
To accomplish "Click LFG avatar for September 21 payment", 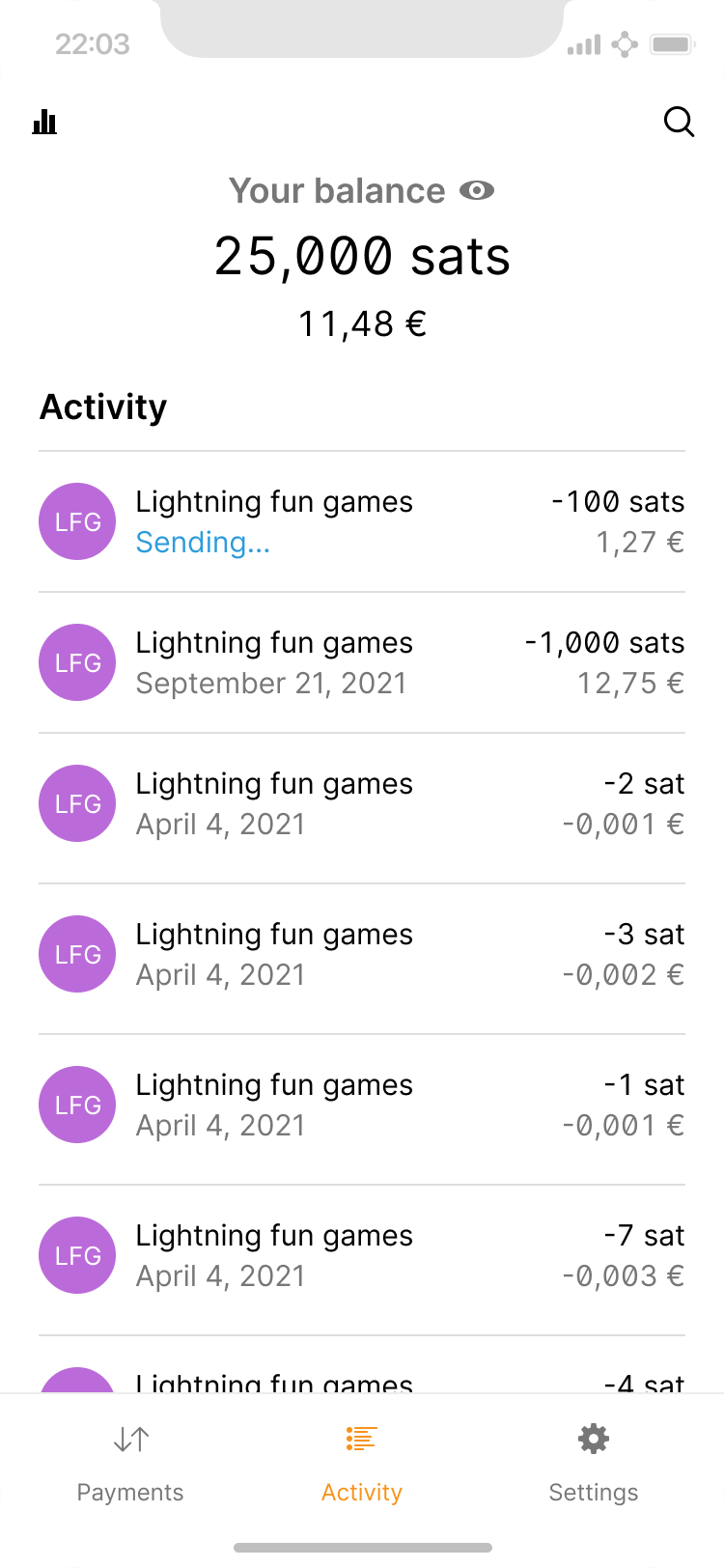I will pos(77,662).
